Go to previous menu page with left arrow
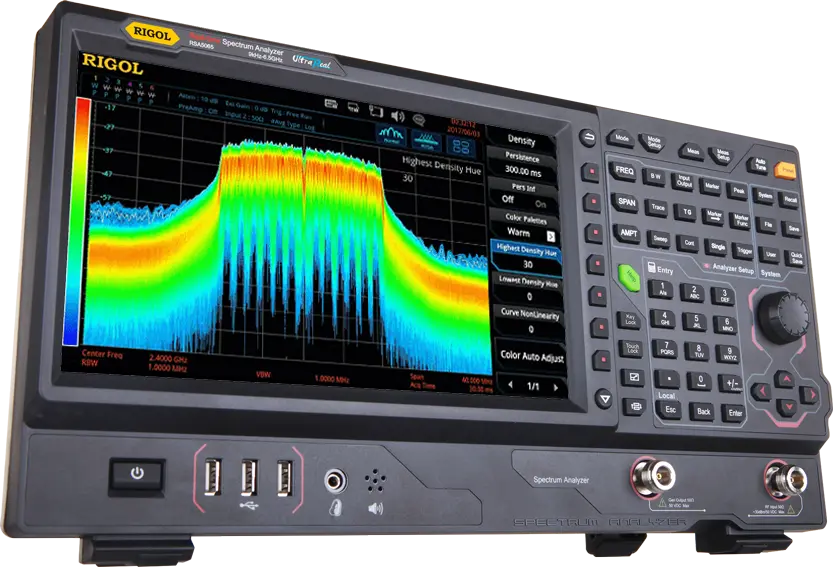 (510, 384)
